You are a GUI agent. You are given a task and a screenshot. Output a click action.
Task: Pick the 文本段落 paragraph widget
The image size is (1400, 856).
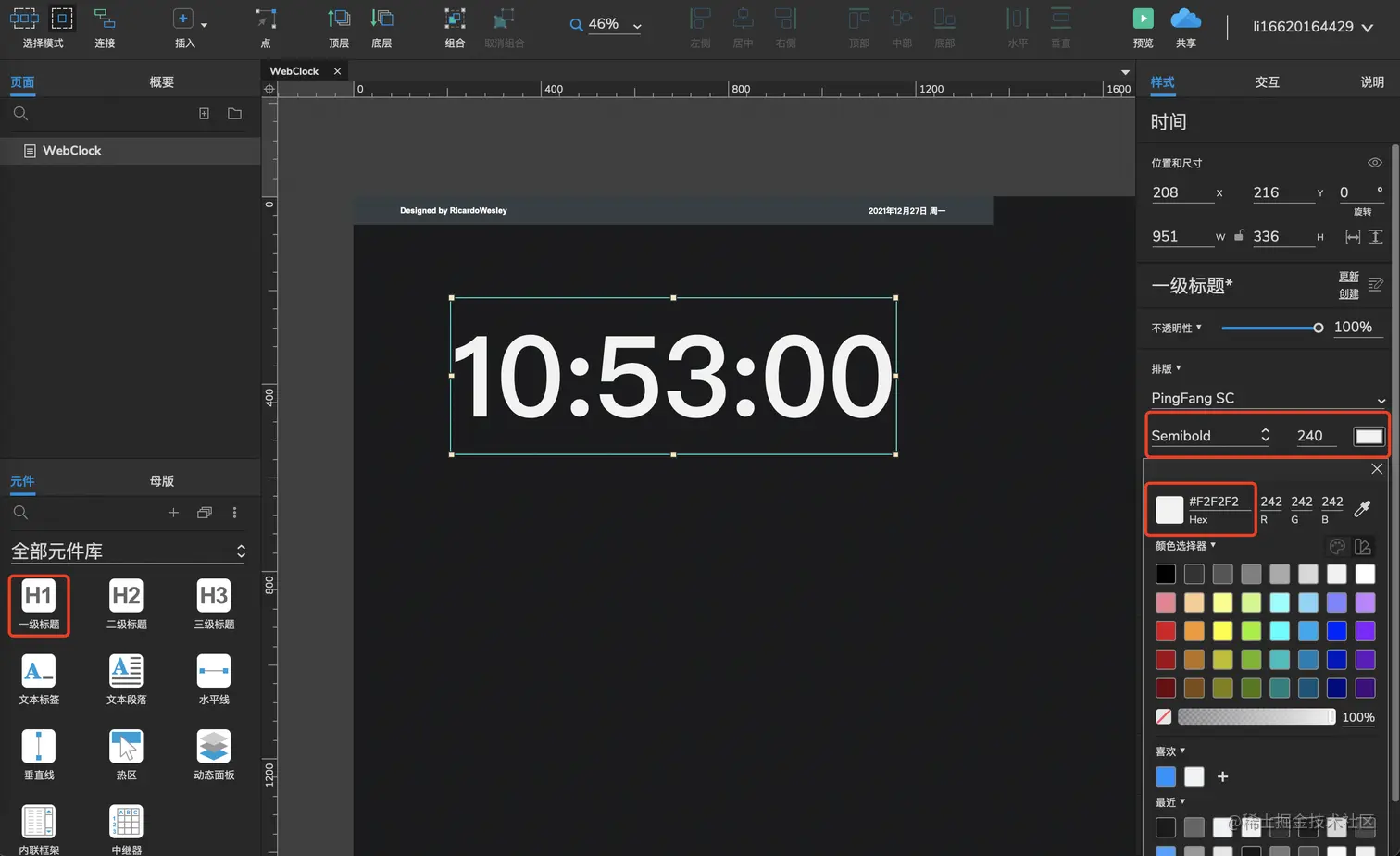[126, 679]
